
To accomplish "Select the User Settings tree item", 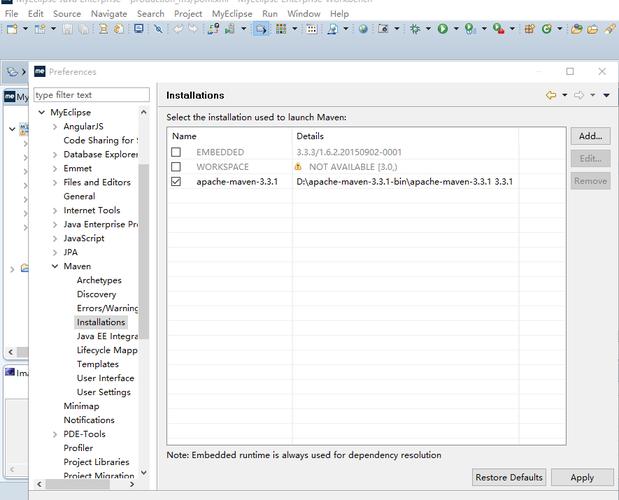I will pos(103,392).
